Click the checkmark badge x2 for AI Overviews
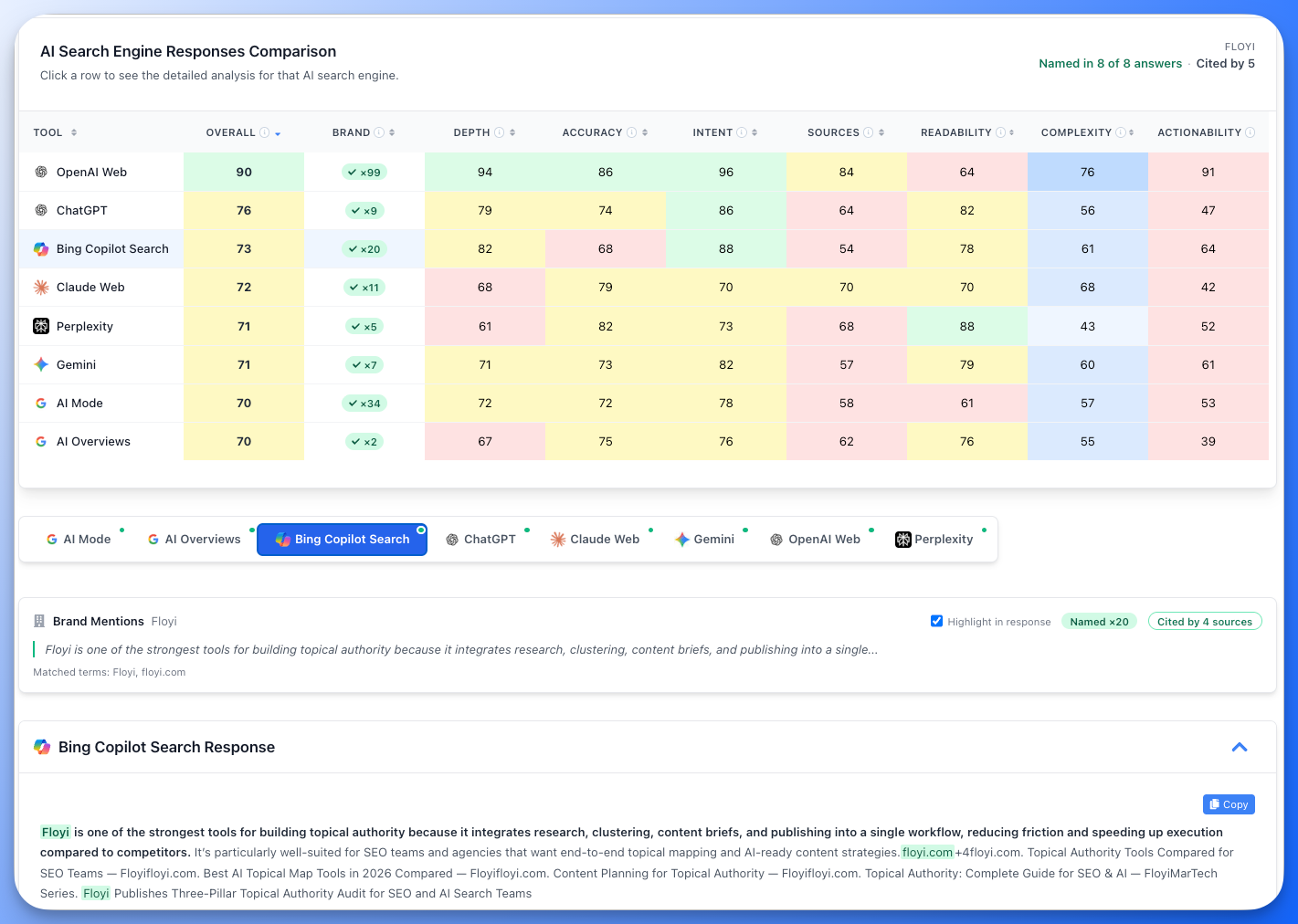The height and width of the screenshot is (924, 1298). (x=364, y=441)
